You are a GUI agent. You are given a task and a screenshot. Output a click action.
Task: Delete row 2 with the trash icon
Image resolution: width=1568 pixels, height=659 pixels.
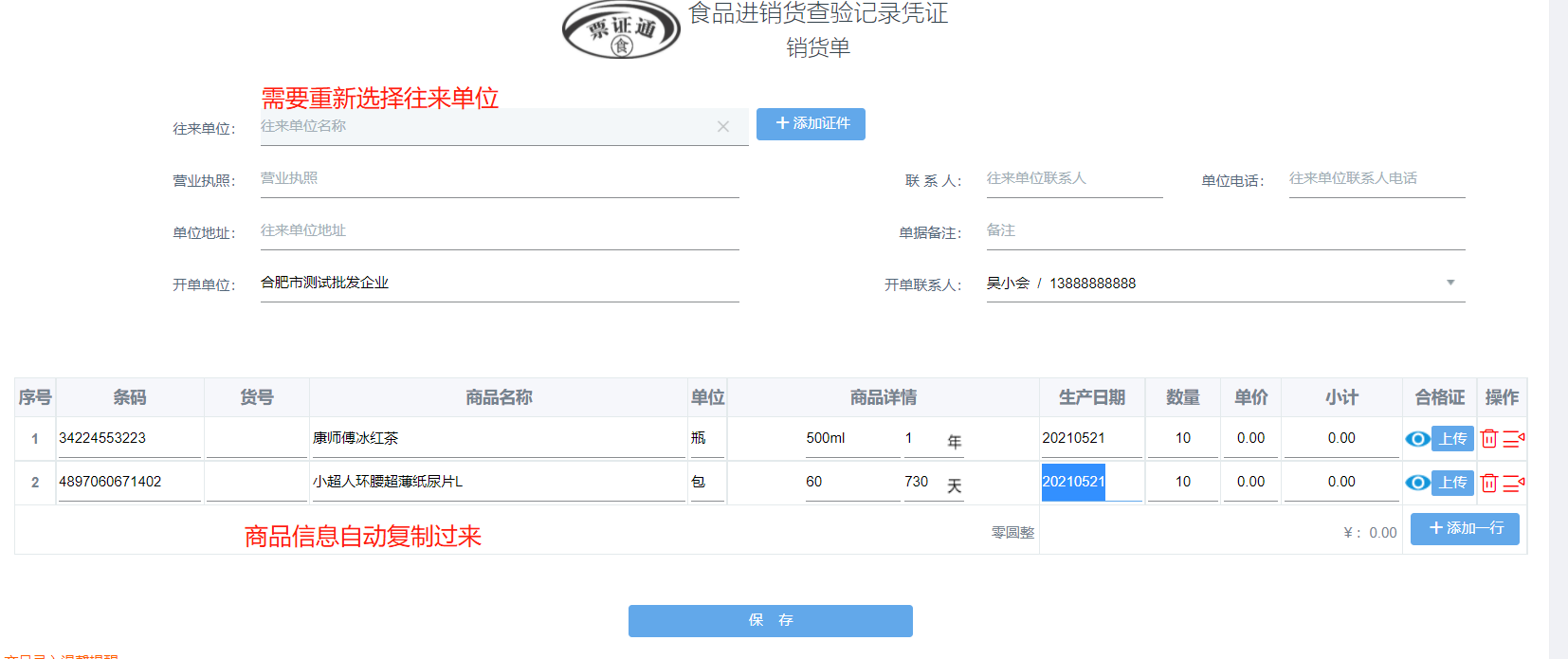tap(1488, 483)
